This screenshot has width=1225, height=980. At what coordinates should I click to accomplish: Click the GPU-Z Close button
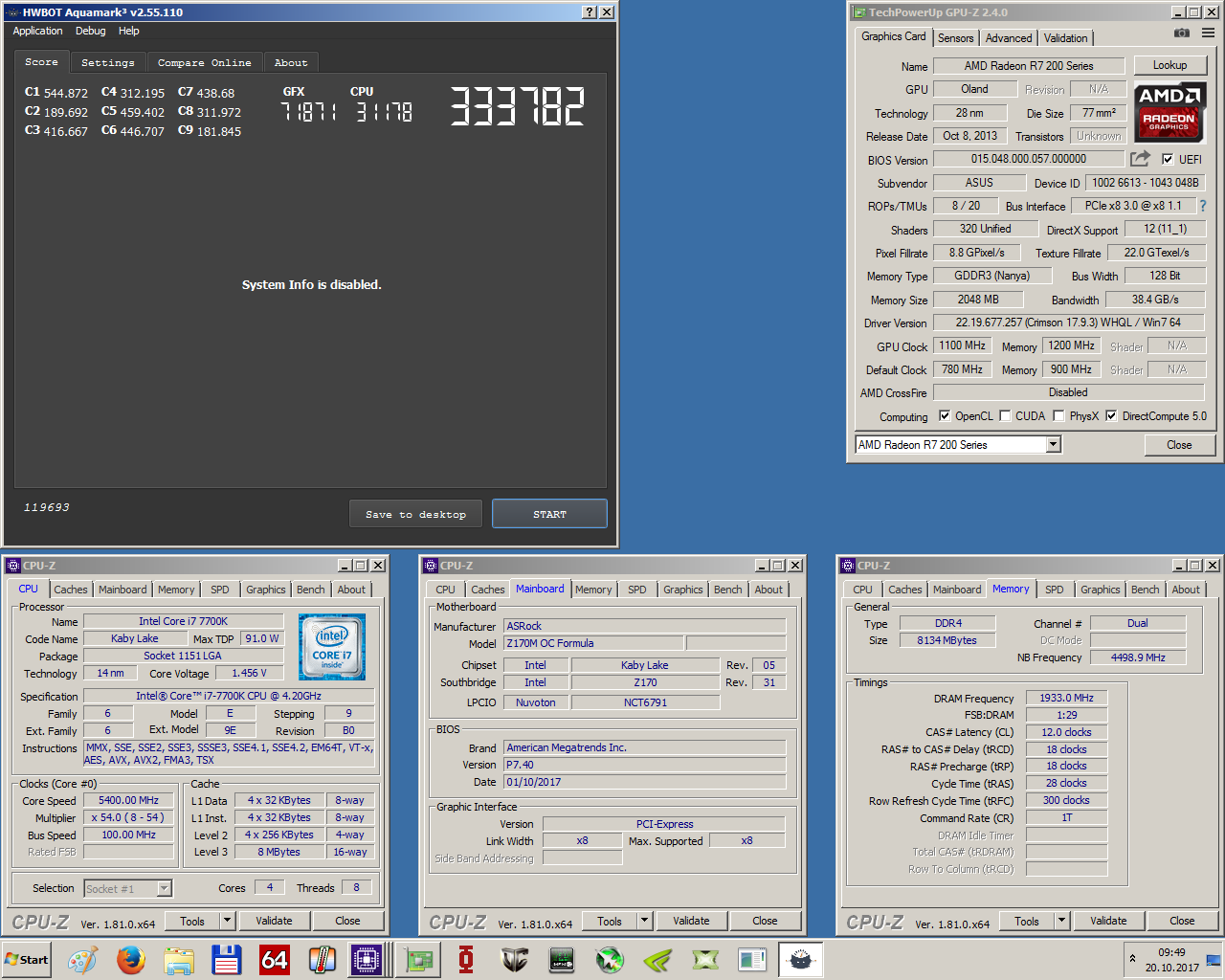1179,444
